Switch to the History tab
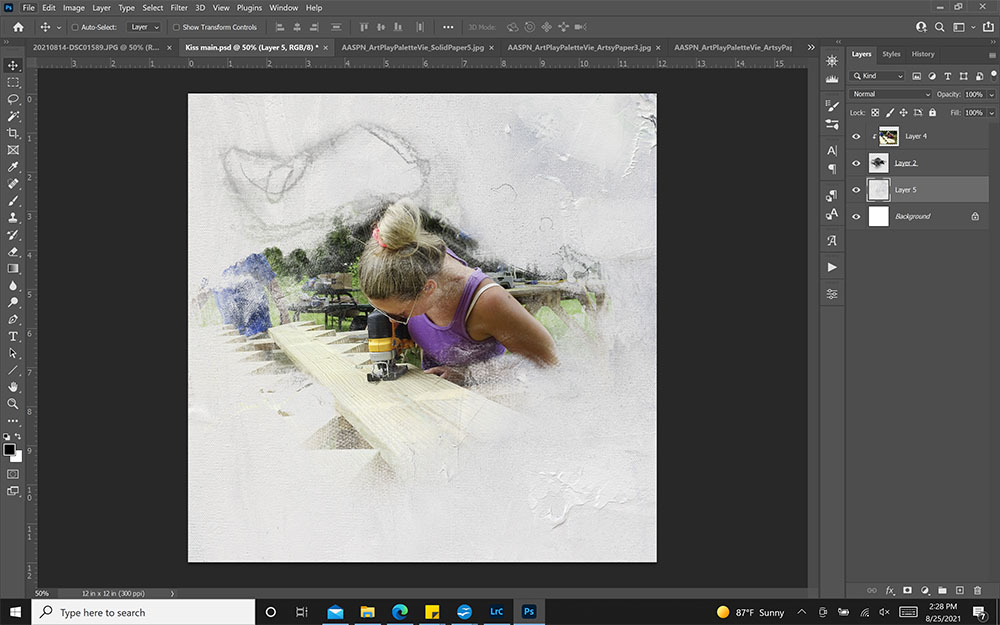 coord(923,54)
